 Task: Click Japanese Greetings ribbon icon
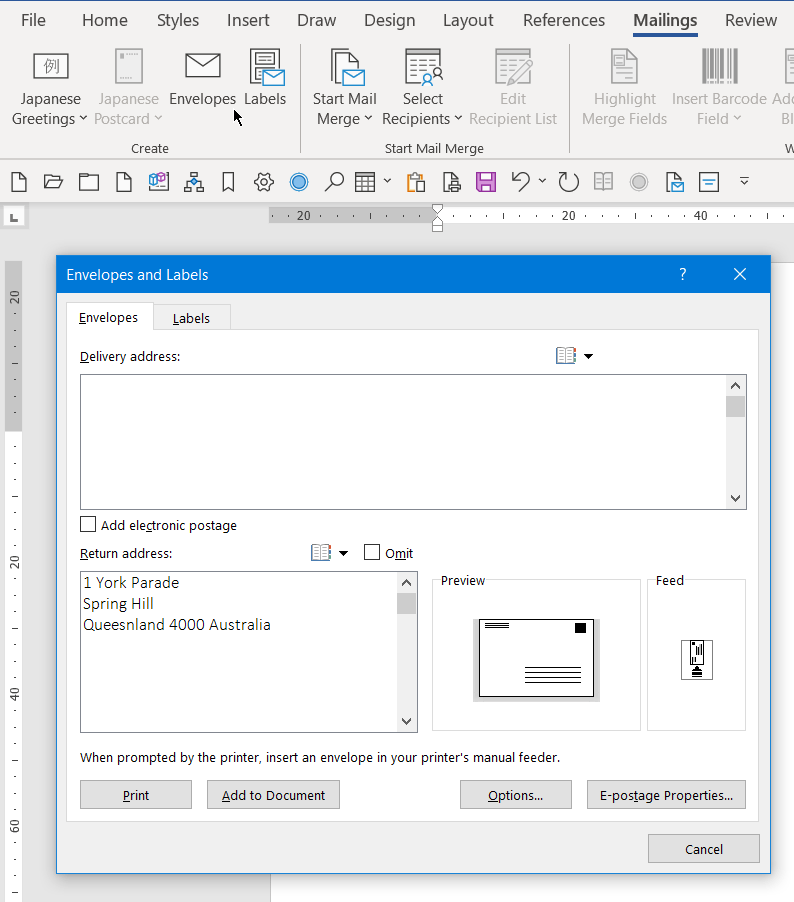51,66
